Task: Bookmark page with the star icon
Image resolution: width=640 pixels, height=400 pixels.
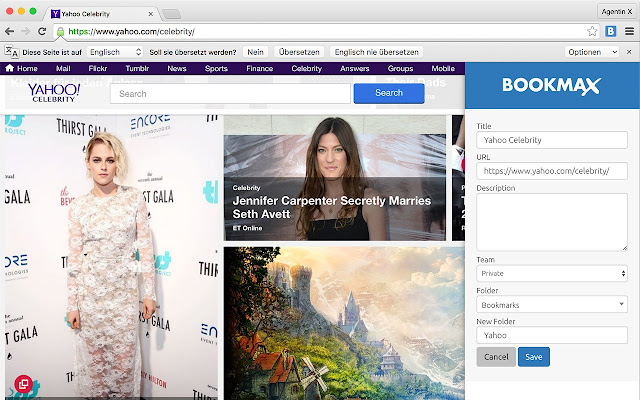Action: click(x=592, y=31)
